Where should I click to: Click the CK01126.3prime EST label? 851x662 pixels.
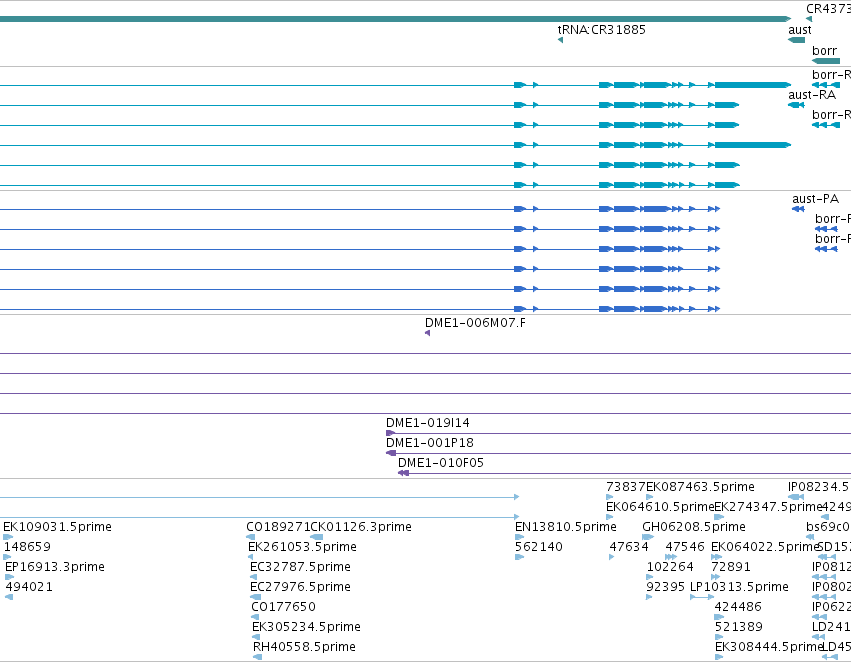pos(361,527)
